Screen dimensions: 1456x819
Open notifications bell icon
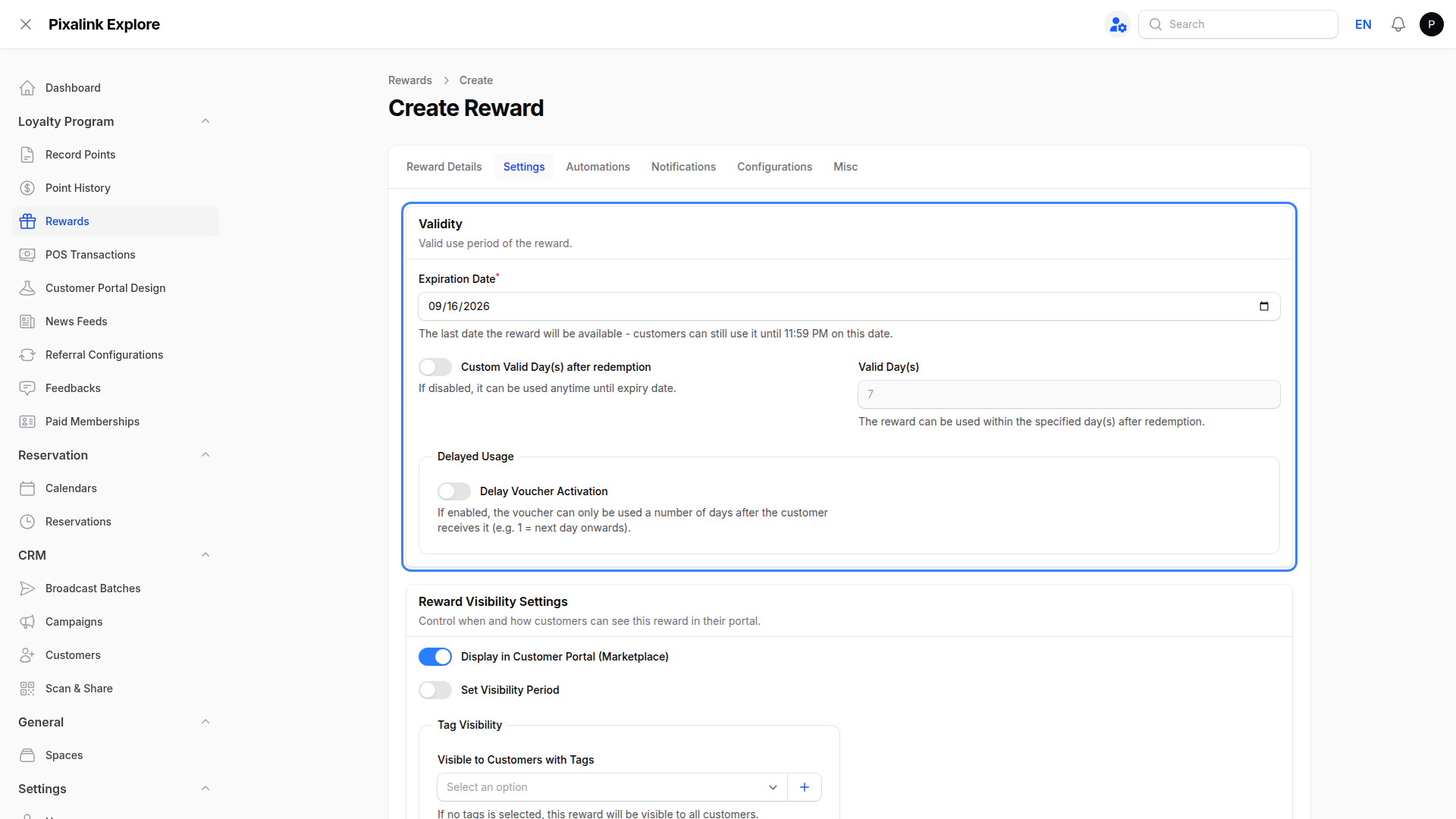1398,24
